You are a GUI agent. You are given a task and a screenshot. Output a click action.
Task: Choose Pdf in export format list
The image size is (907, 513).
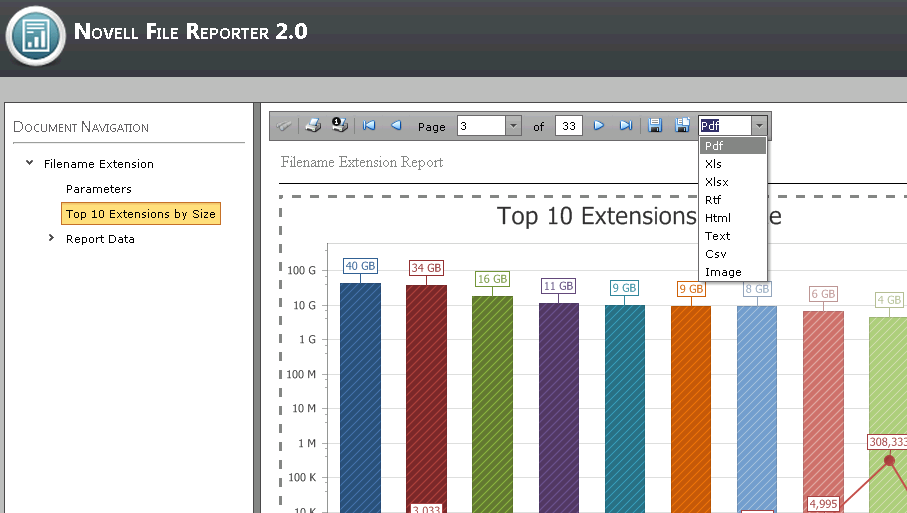pyautogui.click(x=733, y=146)
